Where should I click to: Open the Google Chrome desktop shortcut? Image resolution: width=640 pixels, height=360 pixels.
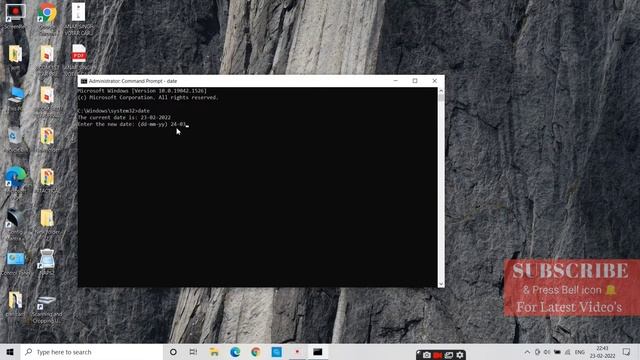(x=47, y=12)
